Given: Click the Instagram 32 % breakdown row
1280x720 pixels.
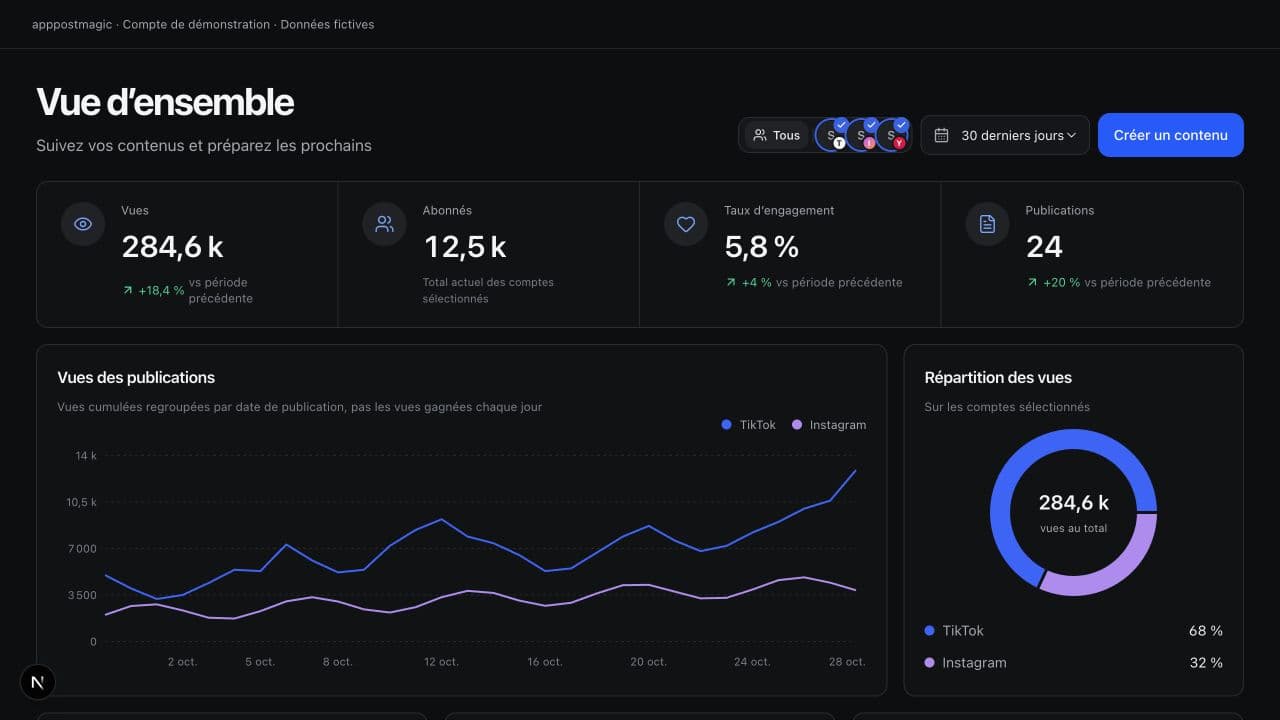Looking at the screenshot, I should click(x=1073, y=663).
